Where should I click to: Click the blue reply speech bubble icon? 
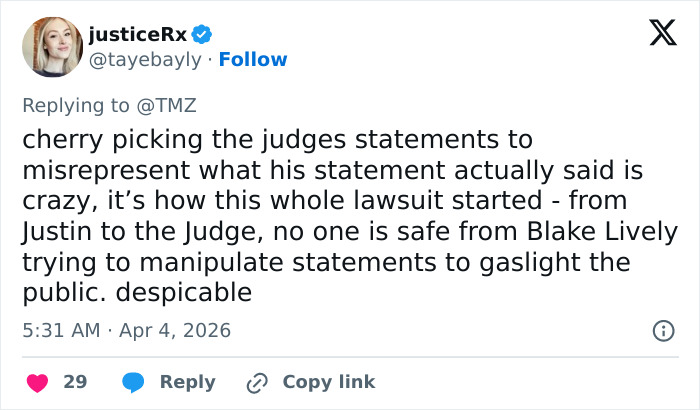(132, 382)
